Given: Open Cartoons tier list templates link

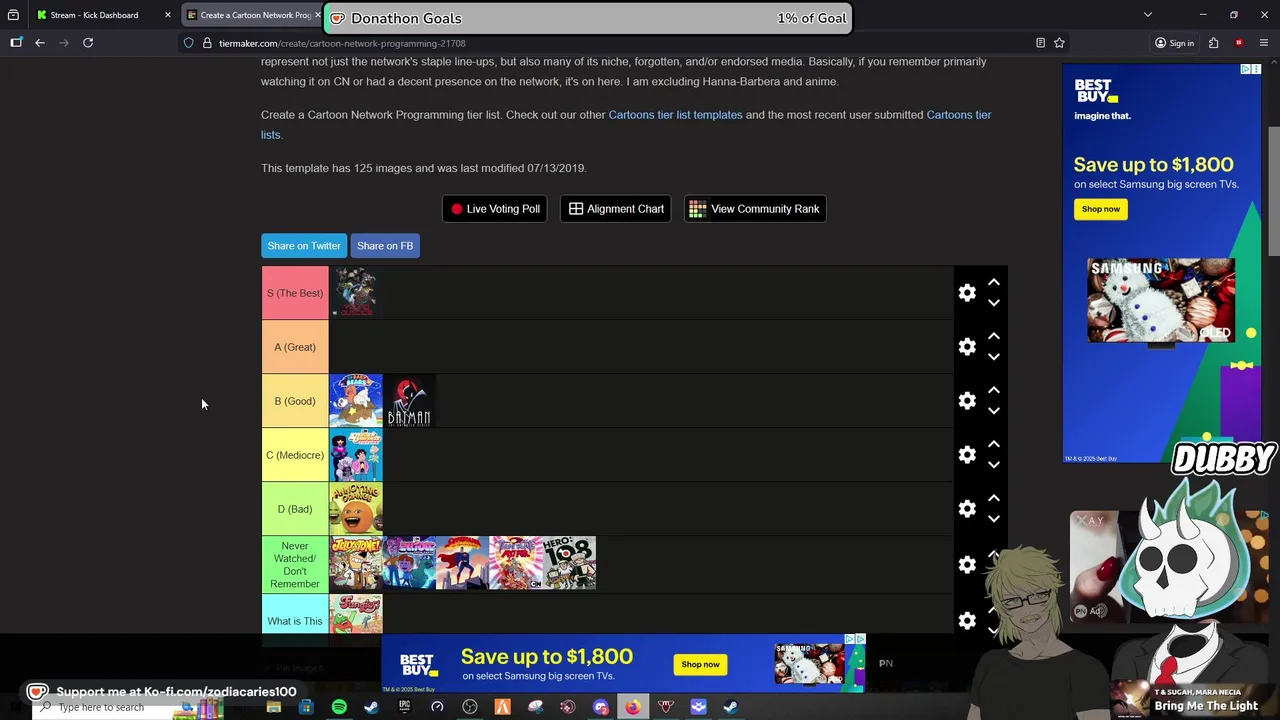Looking at the screenshot, I should (675, 115).
